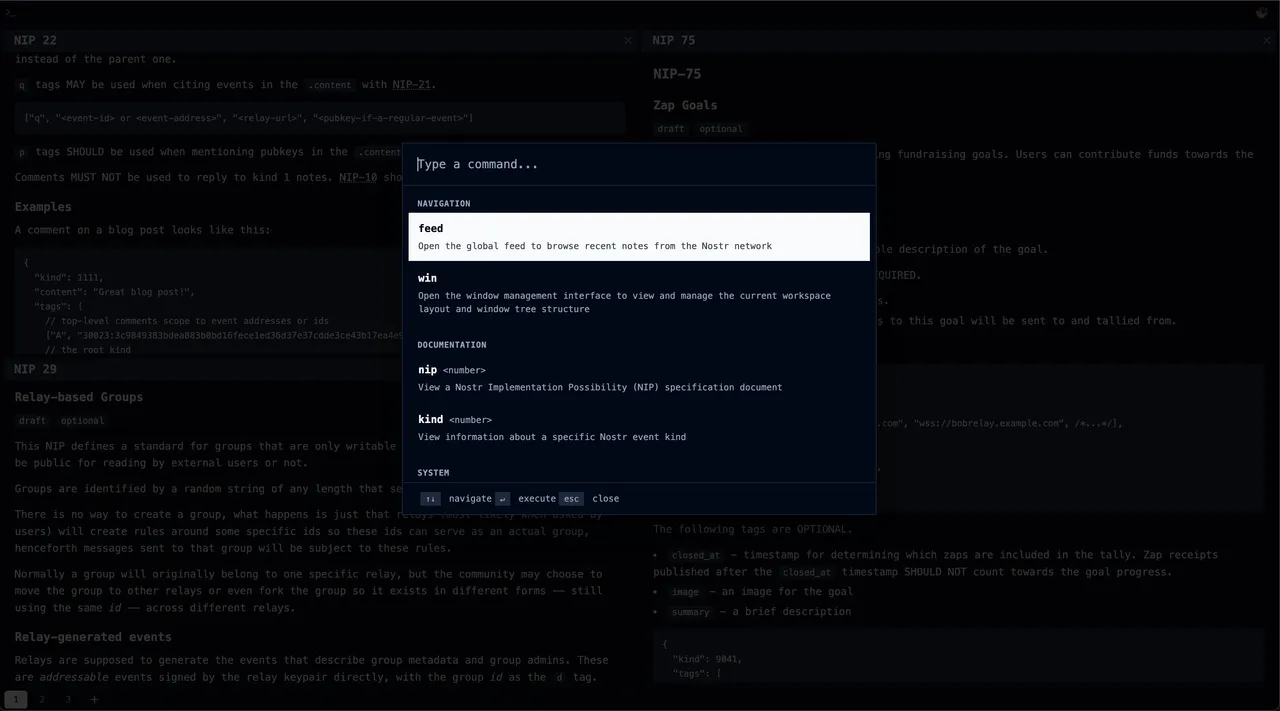Switch to workspace tab 2
1280x711 pixels.
click(42, 699)
